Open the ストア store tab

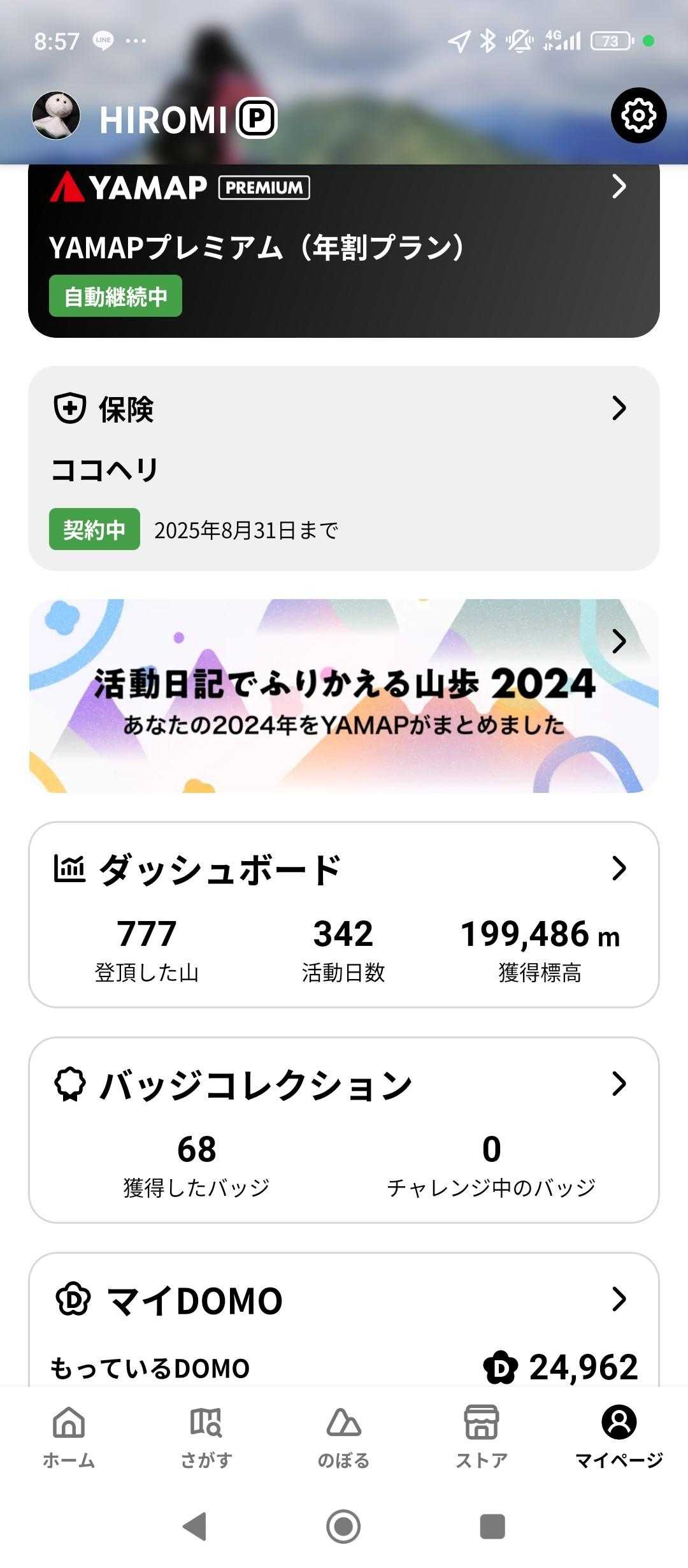pos(482,1434)
